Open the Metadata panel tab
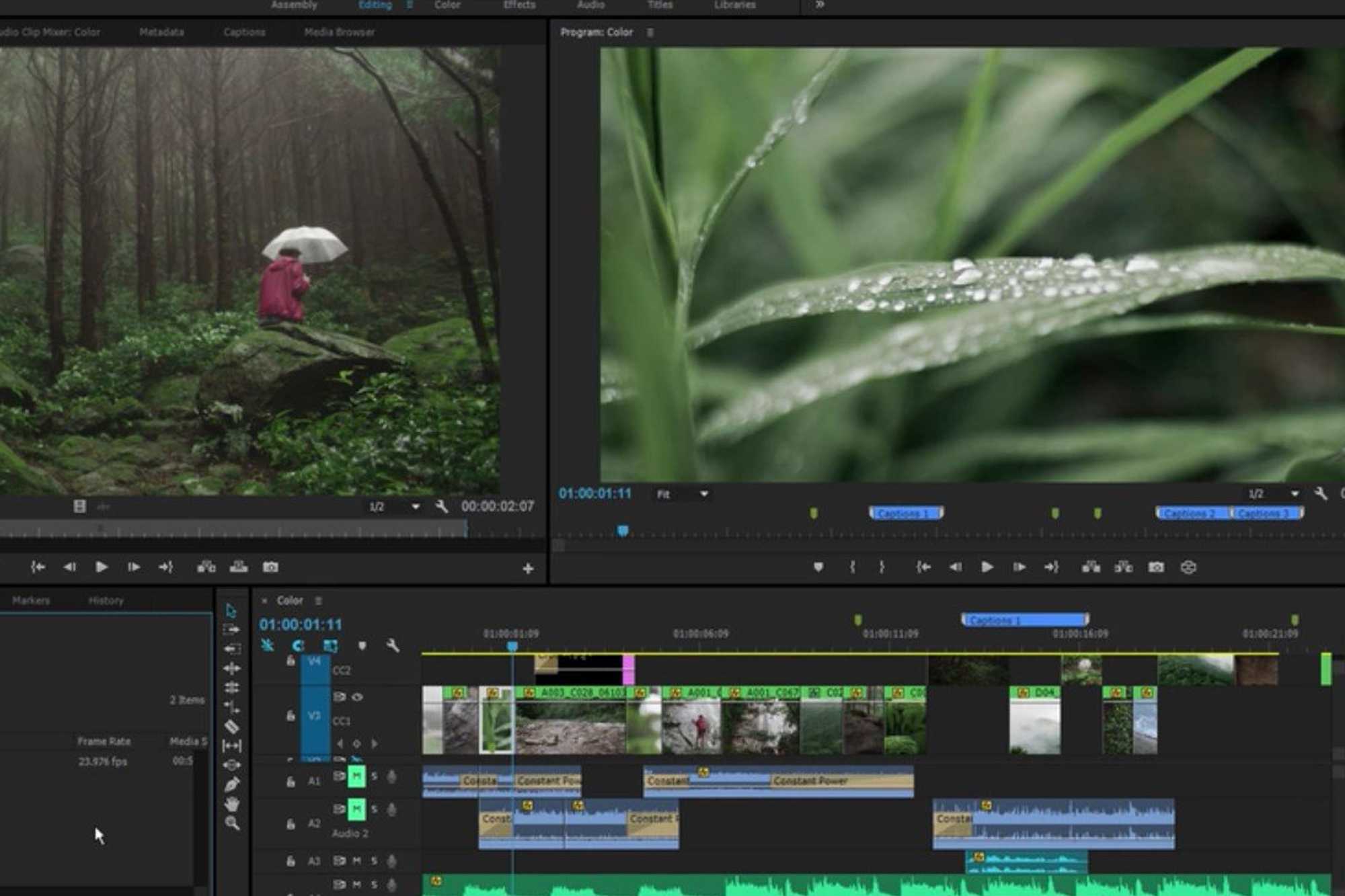This screenshot has height=896, width=1345. click(x=161, y=32)
